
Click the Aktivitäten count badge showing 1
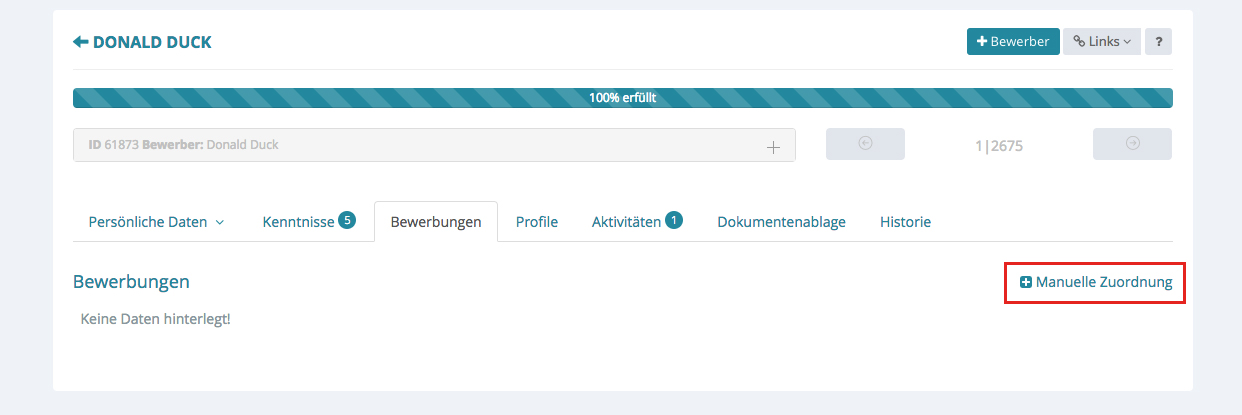[674, 220]
